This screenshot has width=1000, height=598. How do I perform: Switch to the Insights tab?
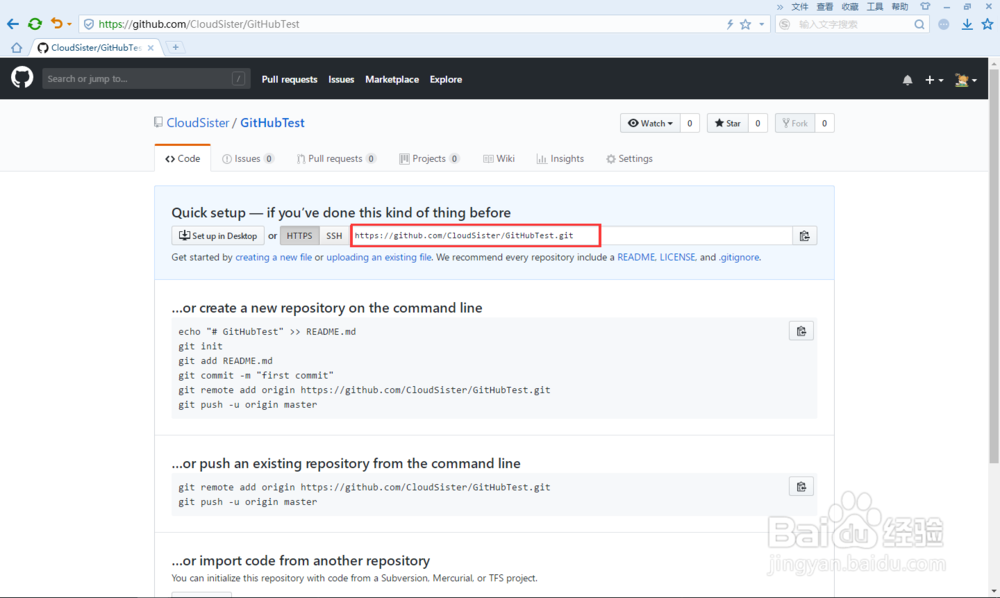(560, 159)
